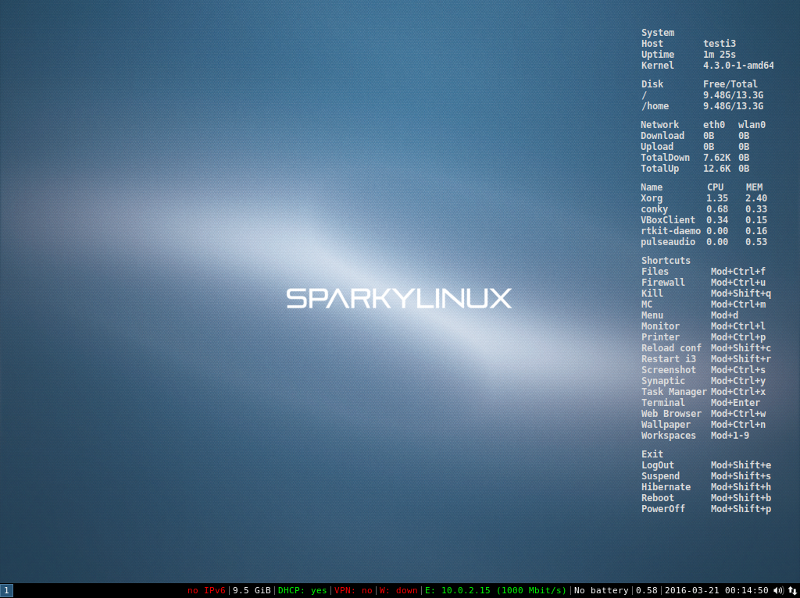Click the 'No battery' status entry

601,590
